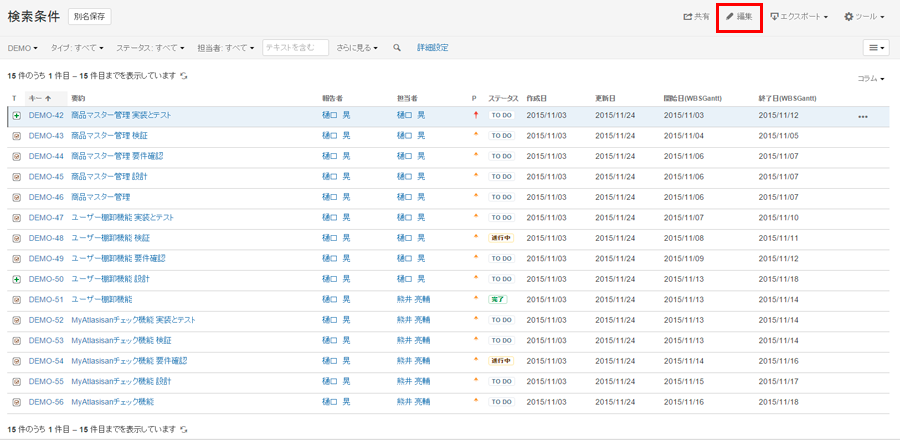Click the priority icon of DEMO-51
The height and width of the screenshot is (440, 900).
coord(475,298)
